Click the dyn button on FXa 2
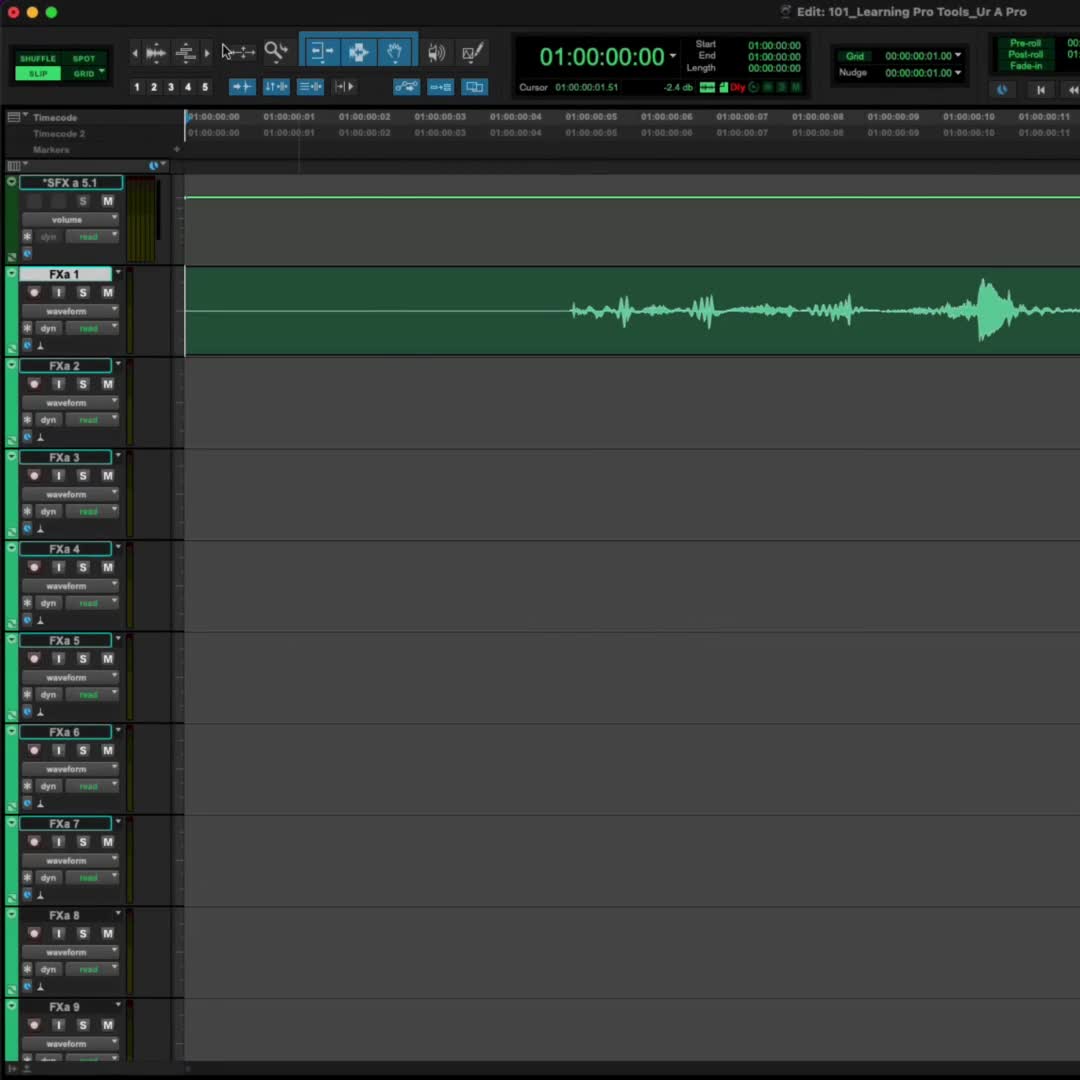 click(x=48, y=420)
